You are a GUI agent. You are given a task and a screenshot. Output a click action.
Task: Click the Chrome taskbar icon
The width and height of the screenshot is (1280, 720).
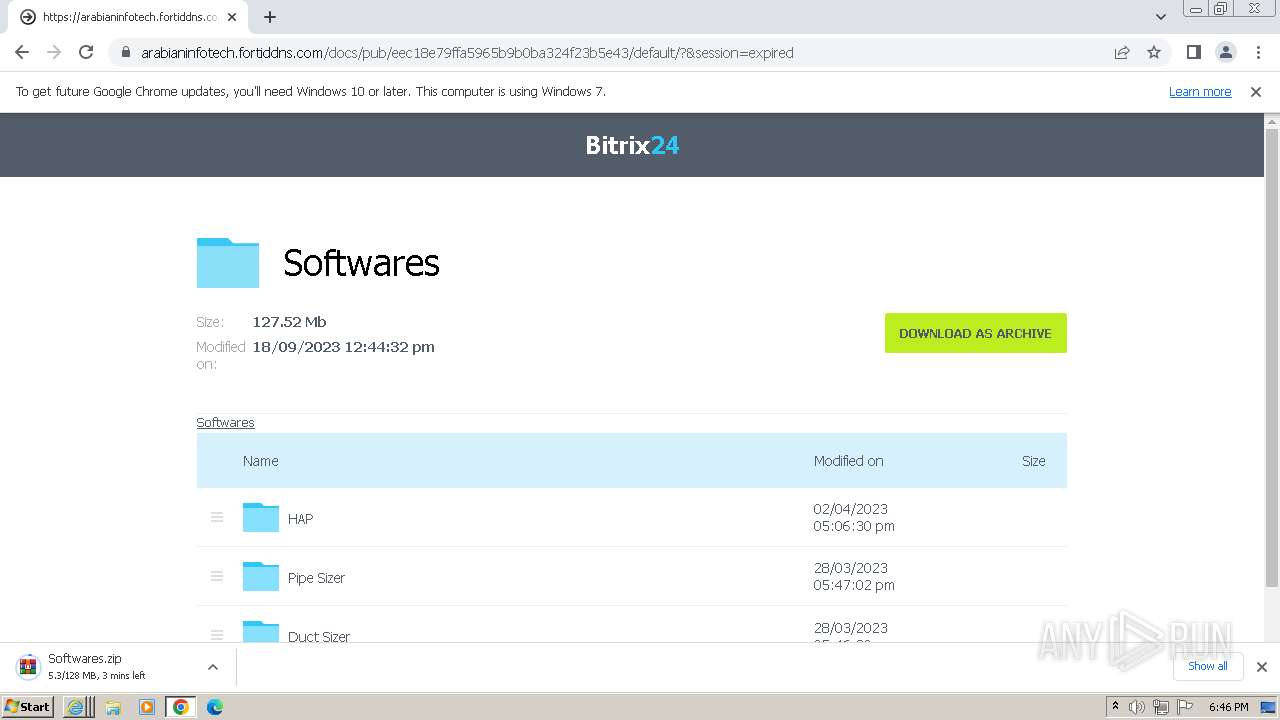(181, 707)
